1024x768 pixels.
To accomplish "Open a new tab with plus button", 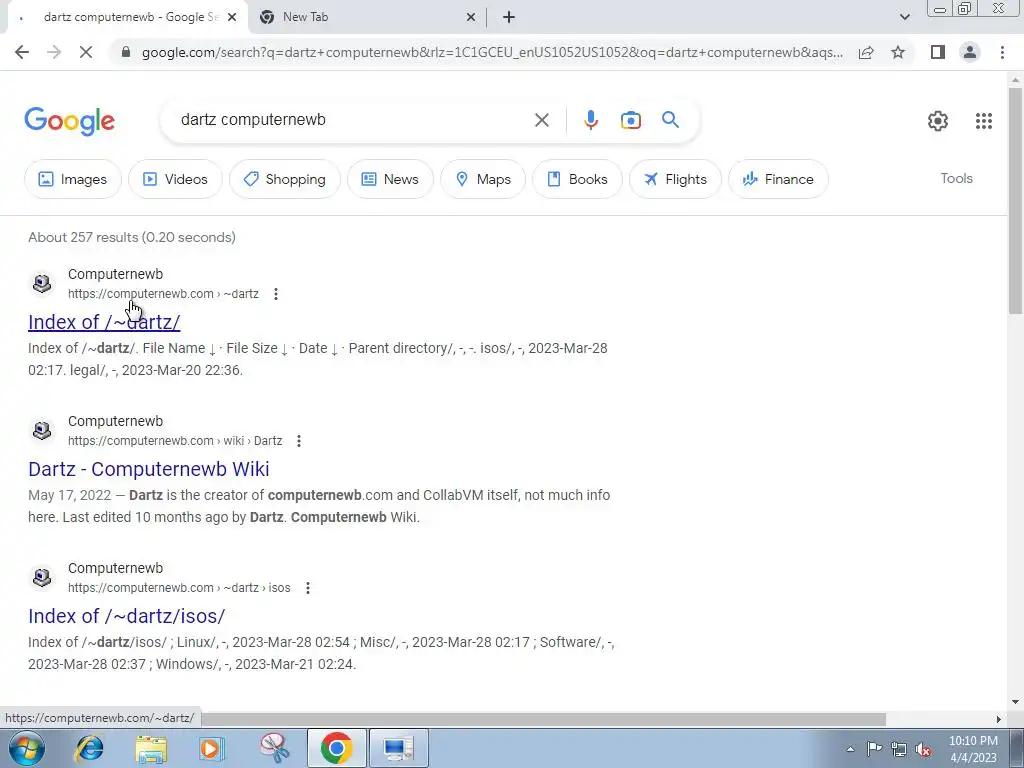I will click(509, 18).
